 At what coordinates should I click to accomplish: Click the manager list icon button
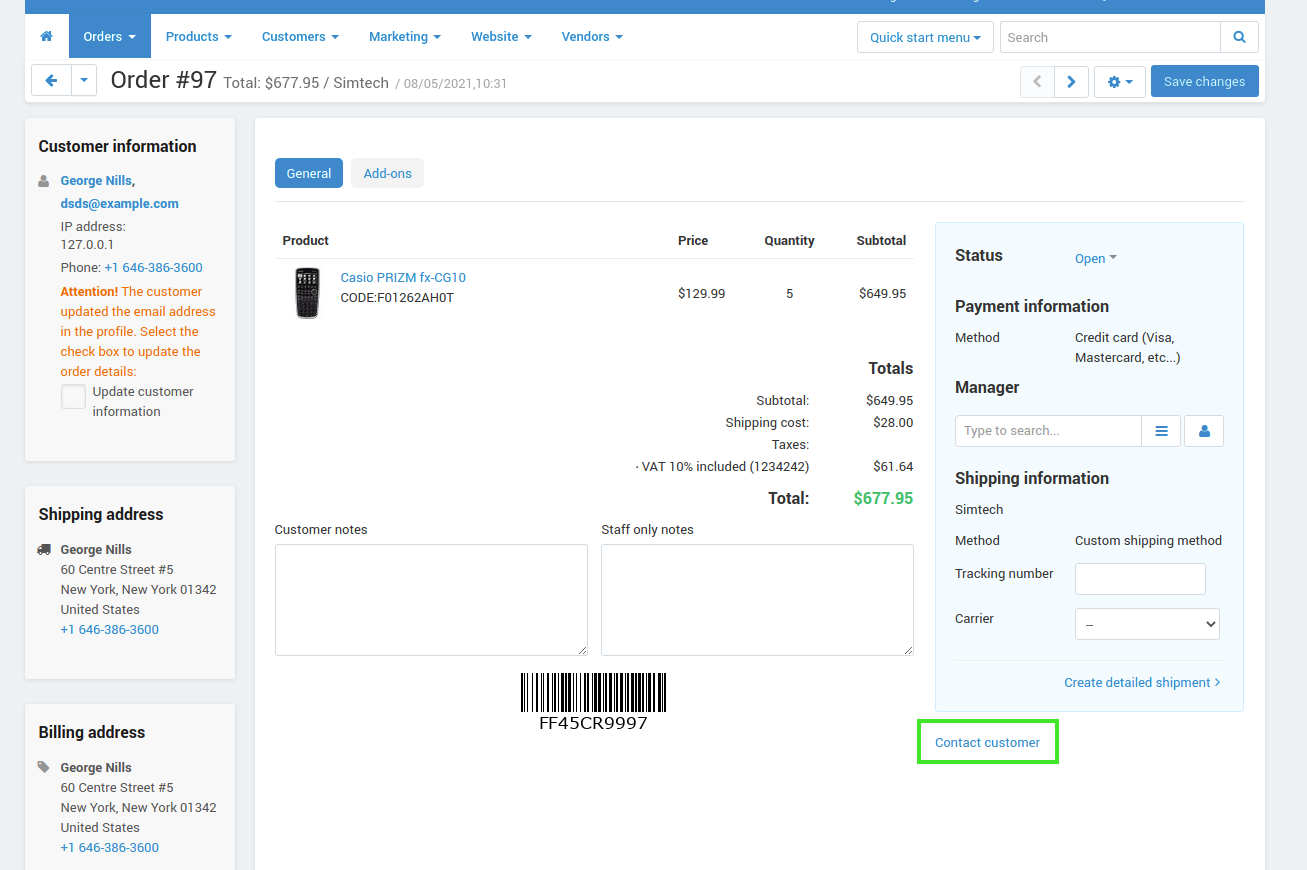click(1161, 431)
